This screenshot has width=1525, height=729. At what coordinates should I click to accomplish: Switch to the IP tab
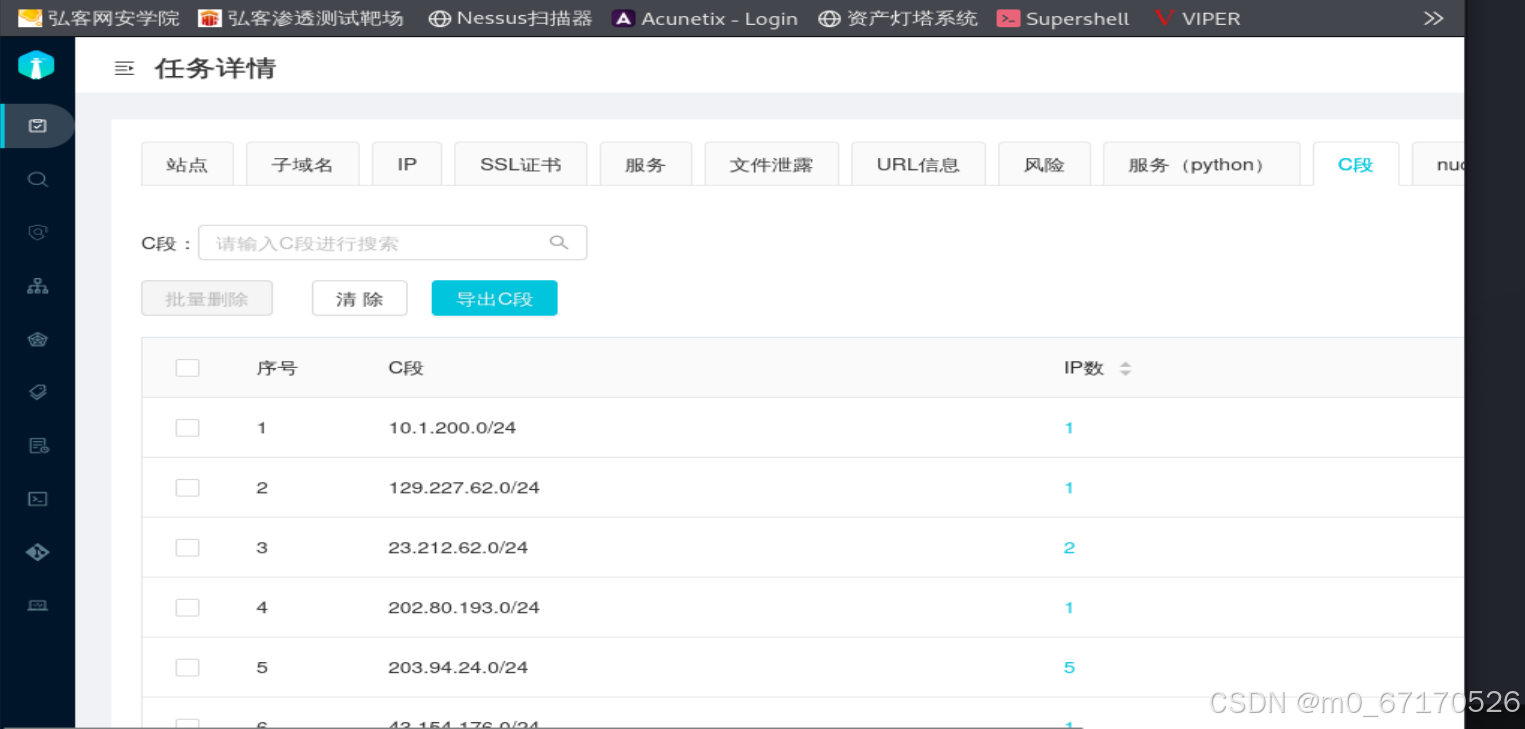(407, 164)
